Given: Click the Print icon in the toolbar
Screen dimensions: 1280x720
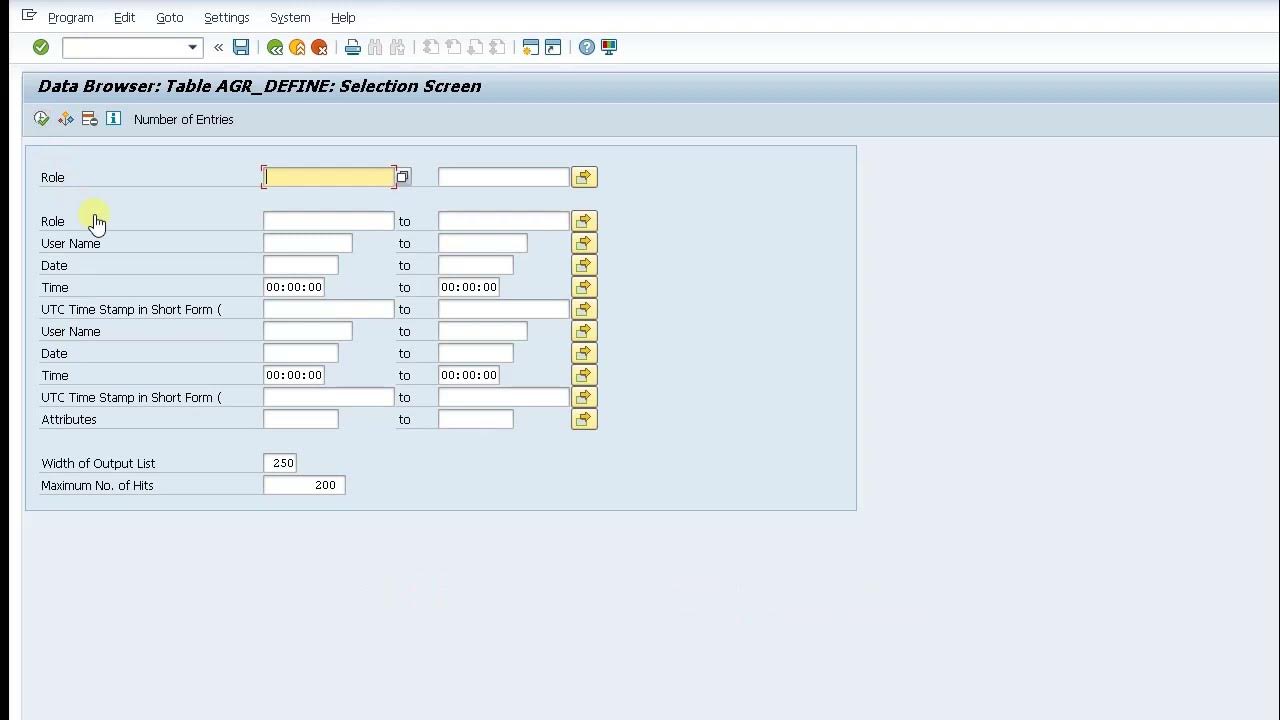Looking at the screenshot, I should point(353,47).
